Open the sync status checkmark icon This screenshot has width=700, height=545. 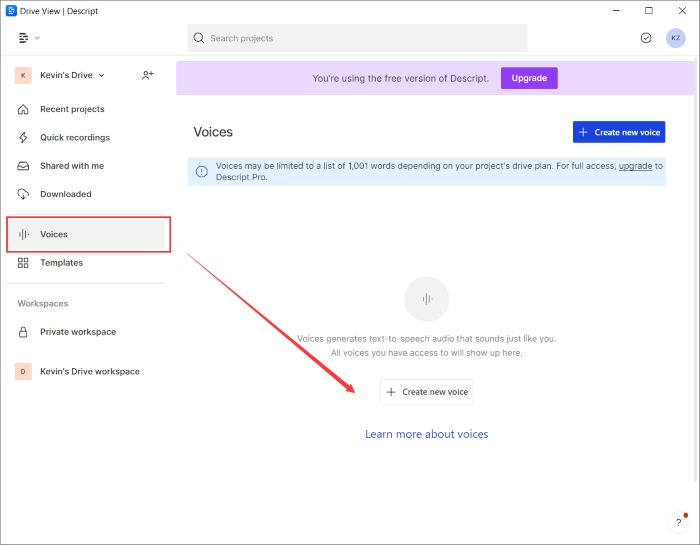(646, 38)
